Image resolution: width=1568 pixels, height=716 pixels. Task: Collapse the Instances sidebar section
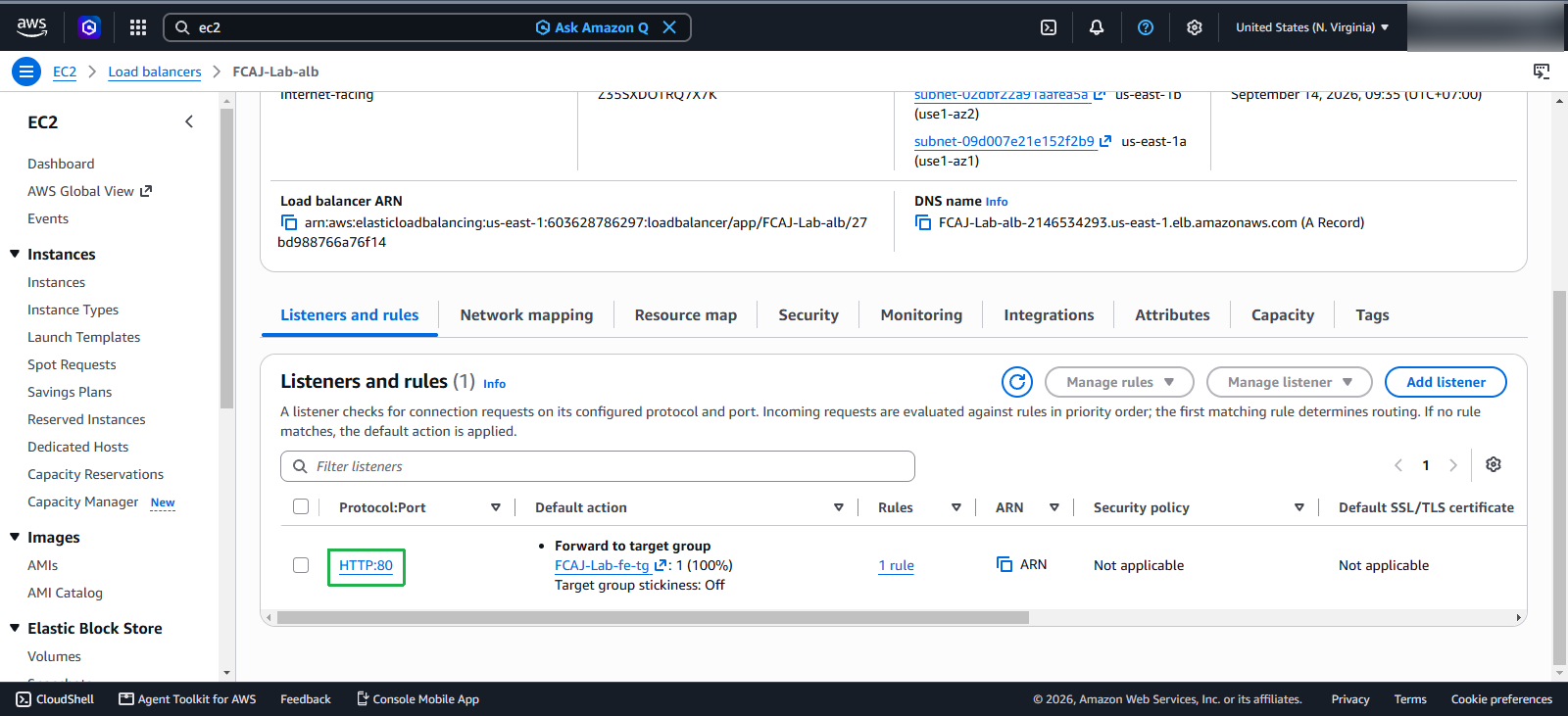click(15, 254)
